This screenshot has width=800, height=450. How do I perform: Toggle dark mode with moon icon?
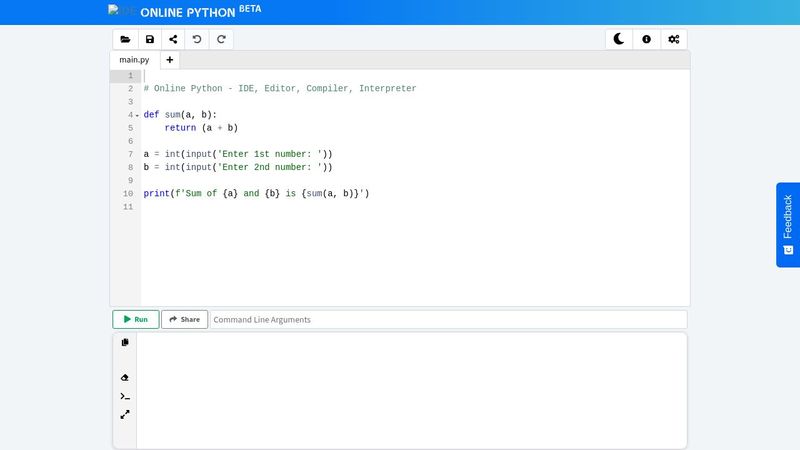tap(619, 39)
